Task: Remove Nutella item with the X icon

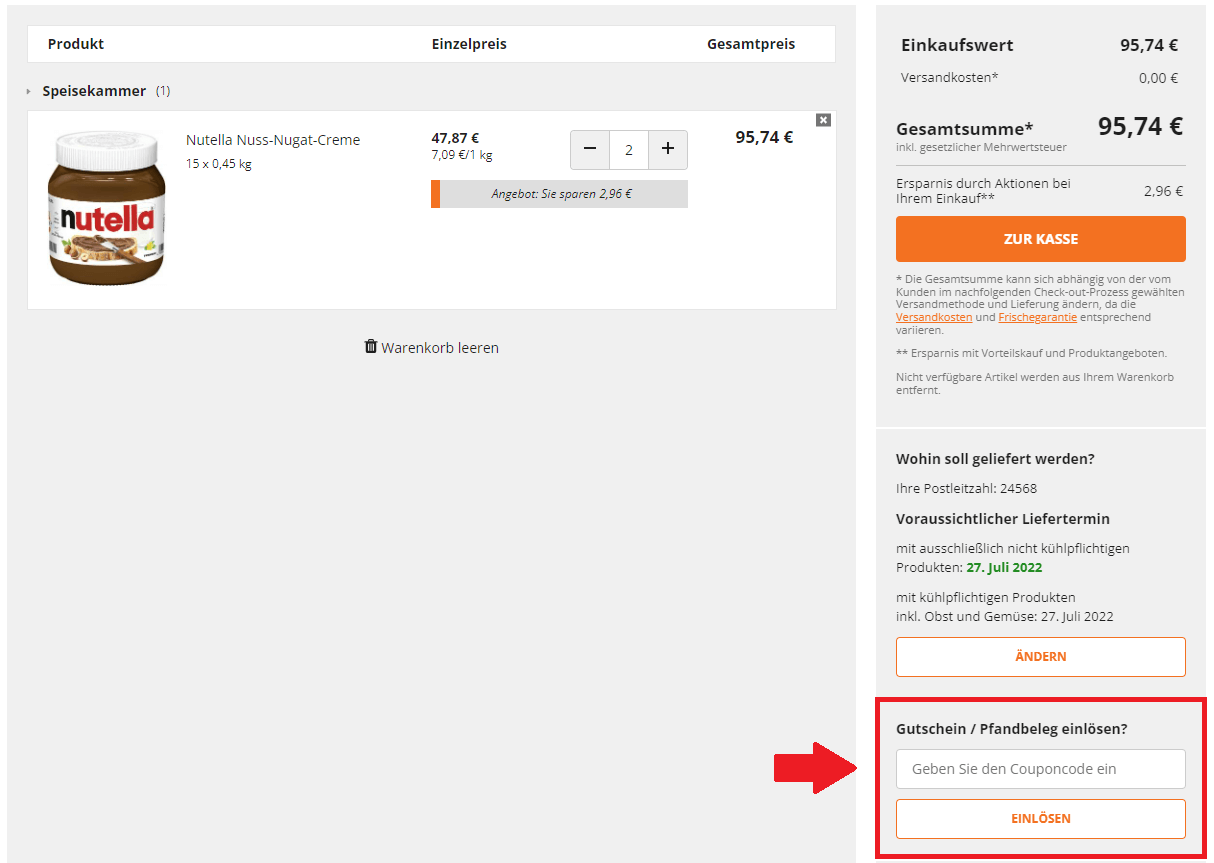Action: 823,120
